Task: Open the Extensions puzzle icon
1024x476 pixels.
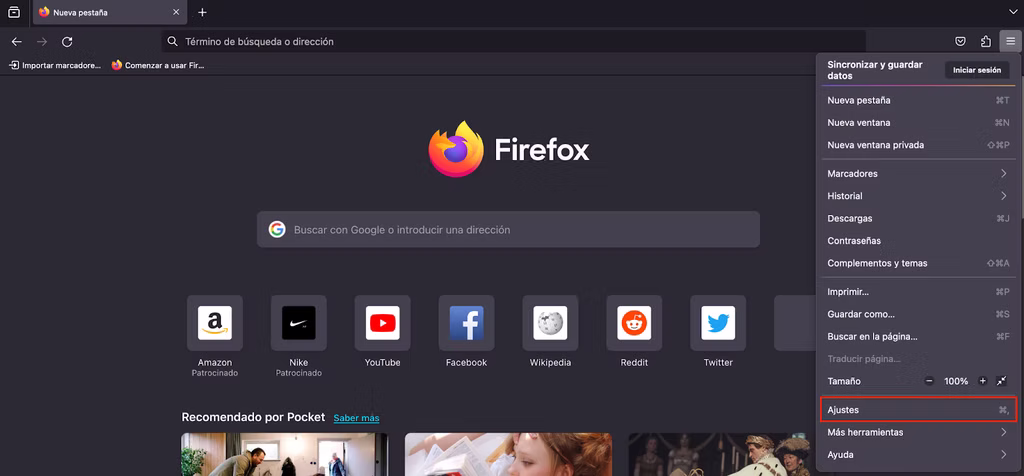Action: (x=985, y=41)
